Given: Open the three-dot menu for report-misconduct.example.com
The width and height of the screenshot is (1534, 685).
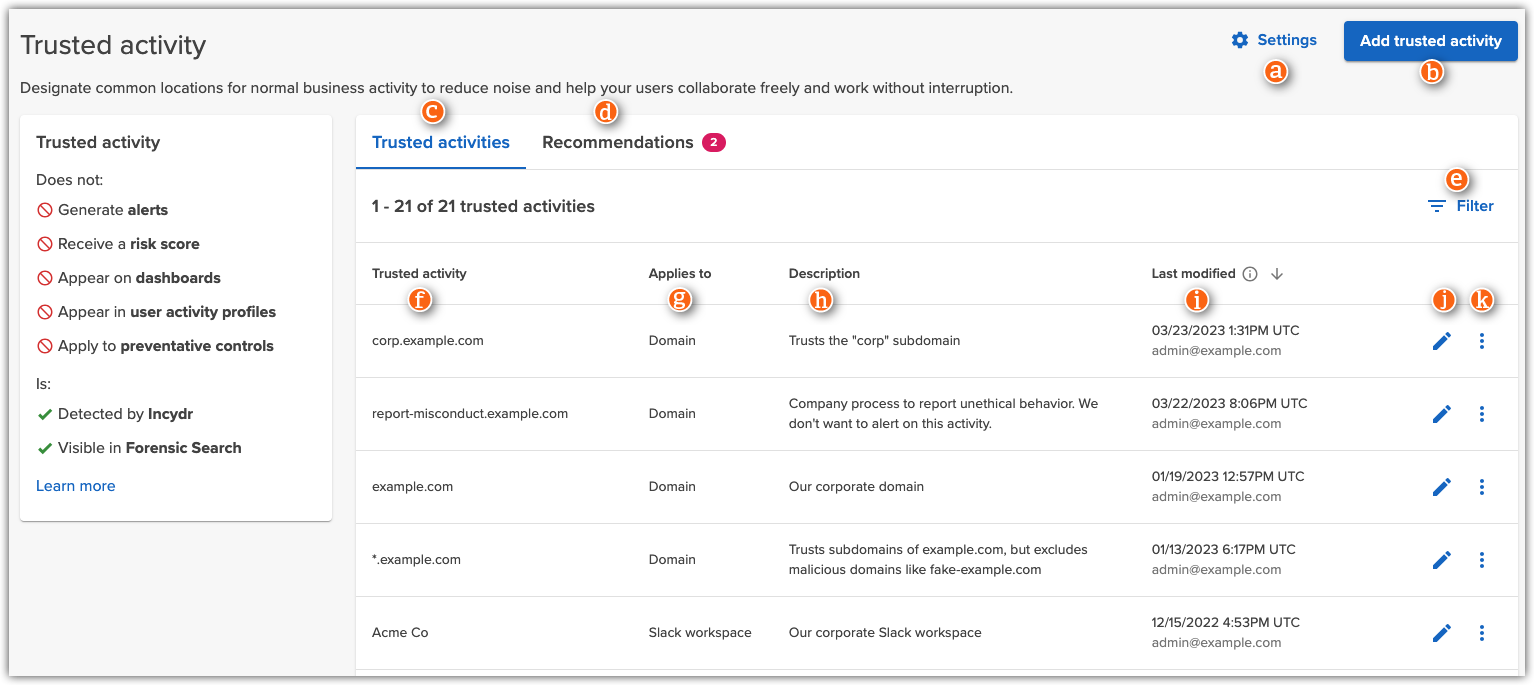Looking at the screenshot, I should click(x=1482, y=413).
